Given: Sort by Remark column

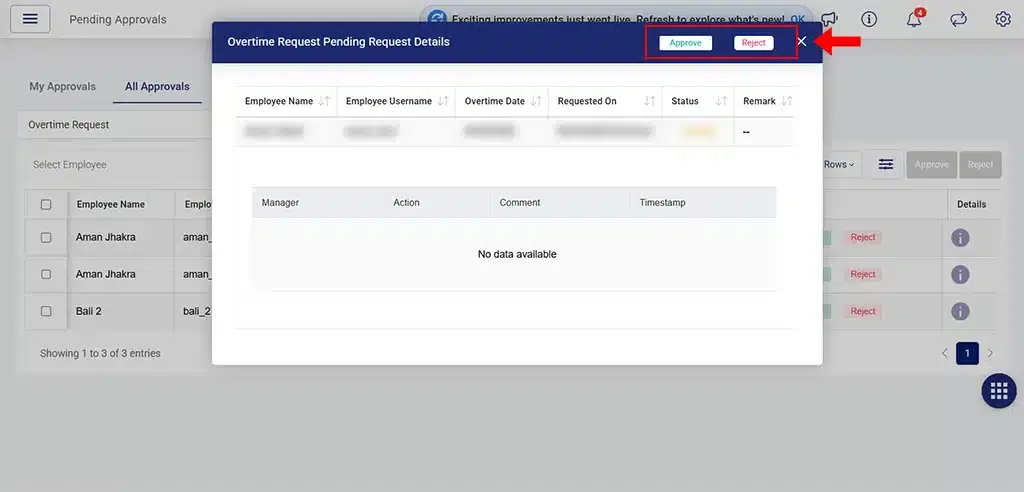Looking at the screenshot, I should coord(786,101).
